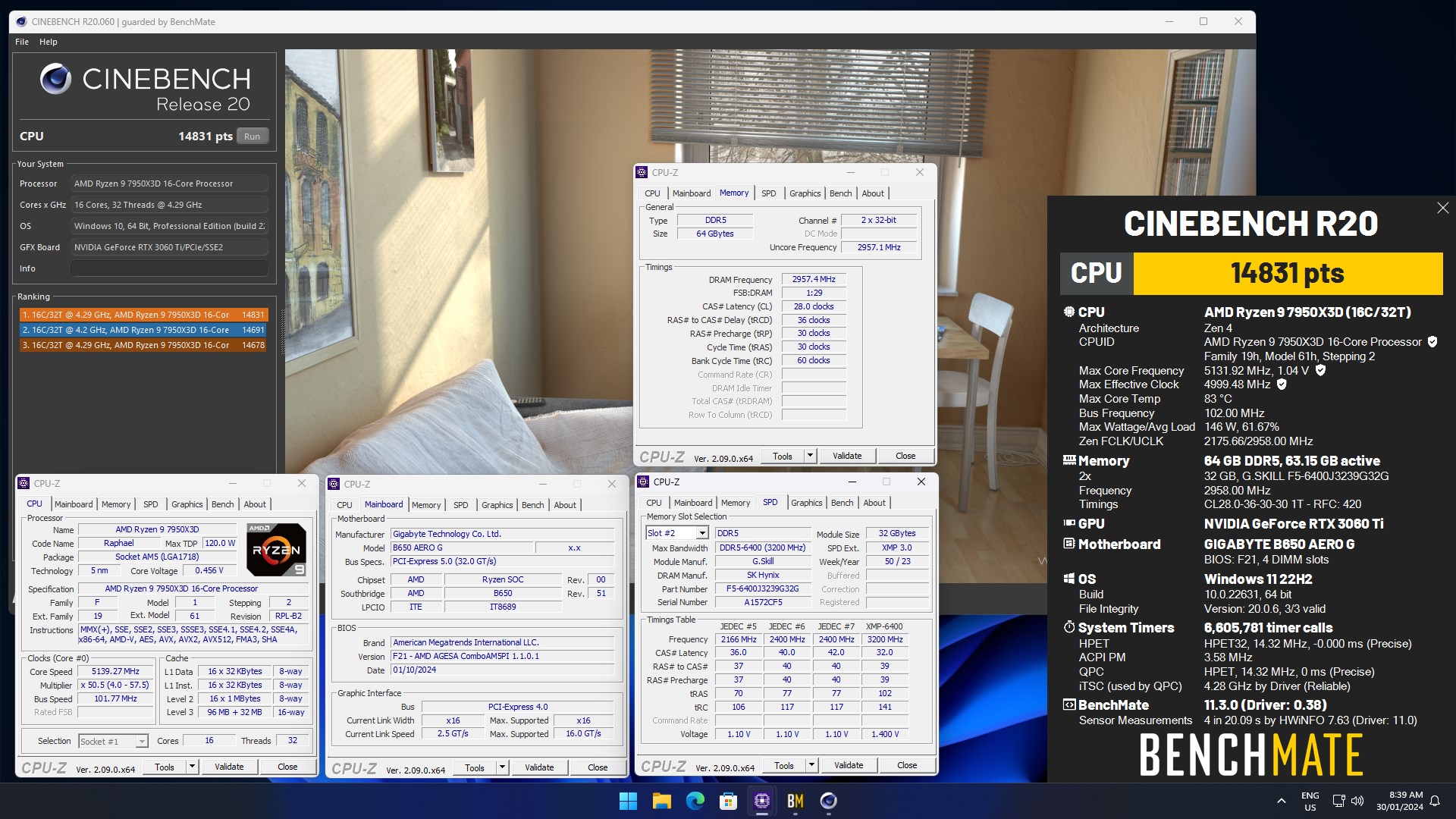This screenshot has width=1456, height=819.
Task: Open Graphics tab in CPU-Z Memory window
Action: (x=805, y=193)
